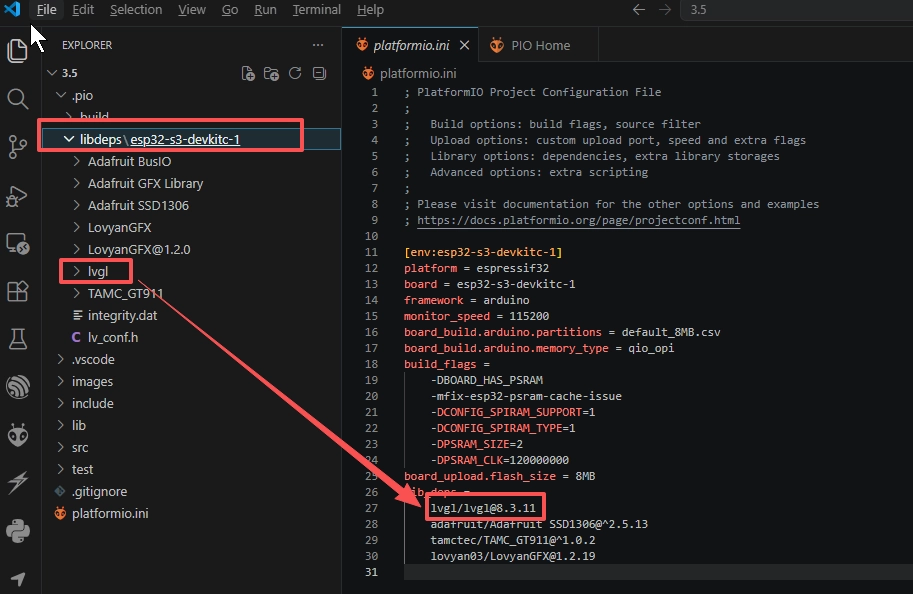Open the Run and Debug view
Screen dimensions: 913x594
(x=17, y=196)
